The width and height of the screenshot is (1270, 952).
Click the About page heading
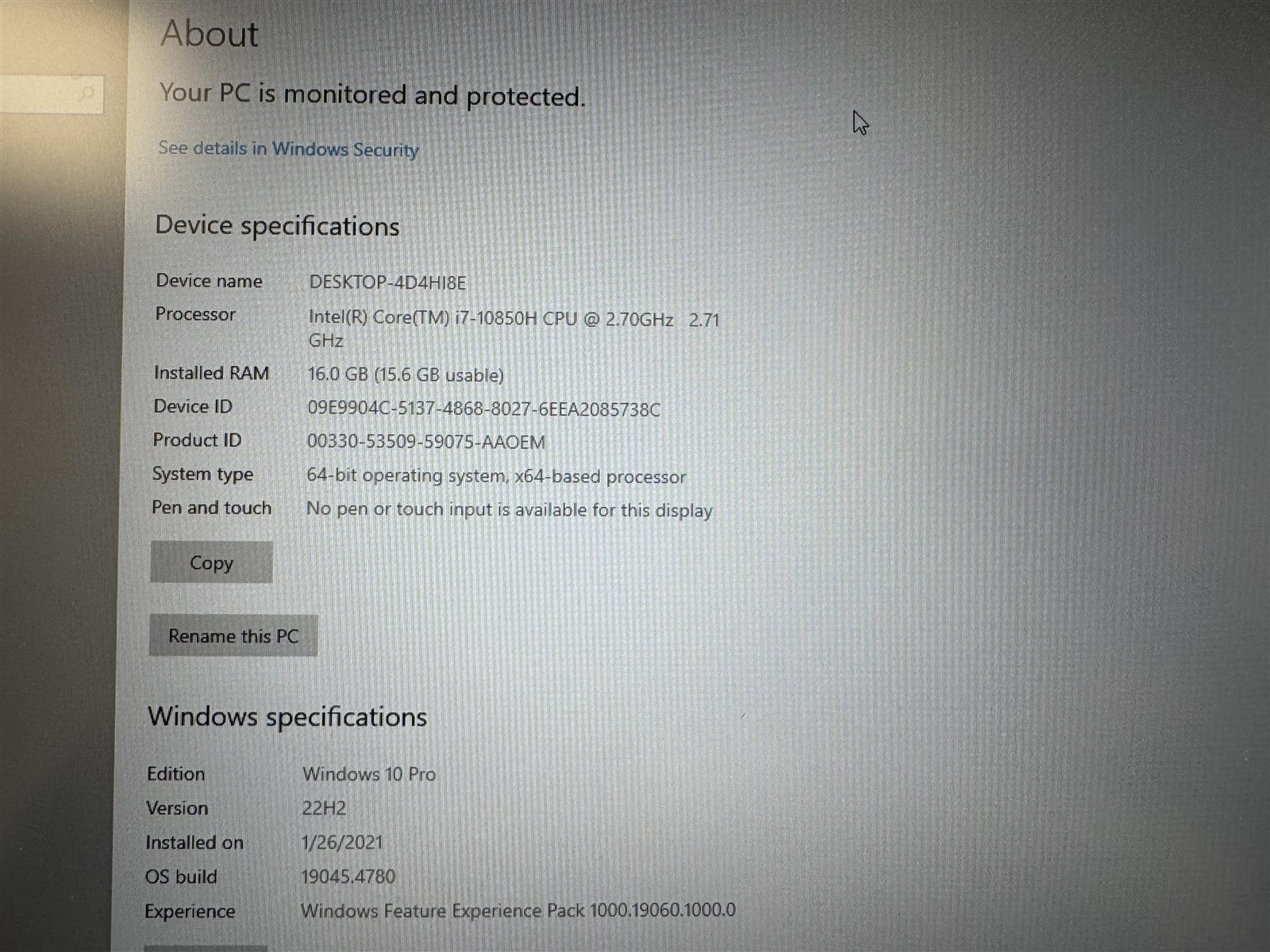(x=210, y=35)
